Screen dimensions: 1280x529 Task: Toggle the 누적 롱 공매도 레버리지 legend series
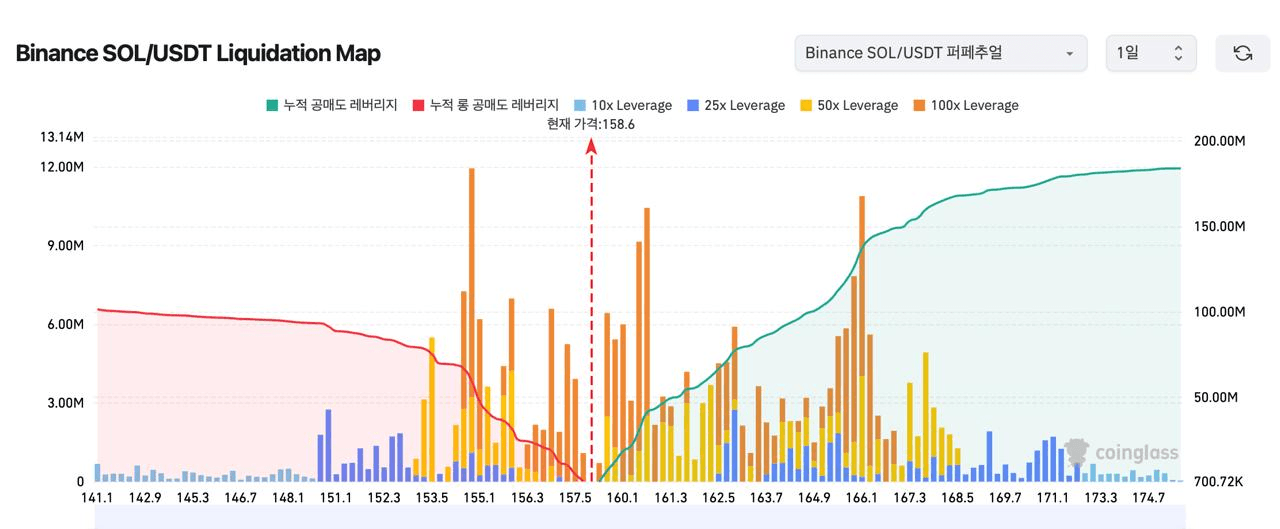coord(485,105)
